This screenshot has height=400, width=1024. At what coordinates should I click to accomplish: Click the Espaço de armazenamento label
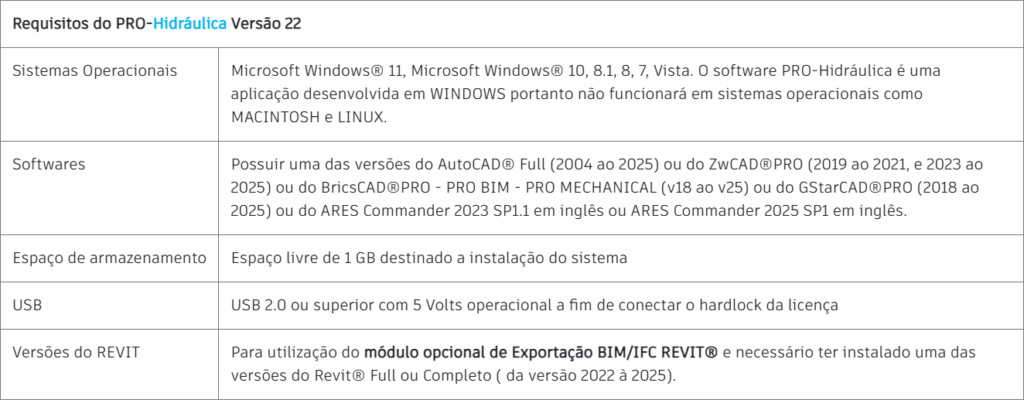pos(109,258)
